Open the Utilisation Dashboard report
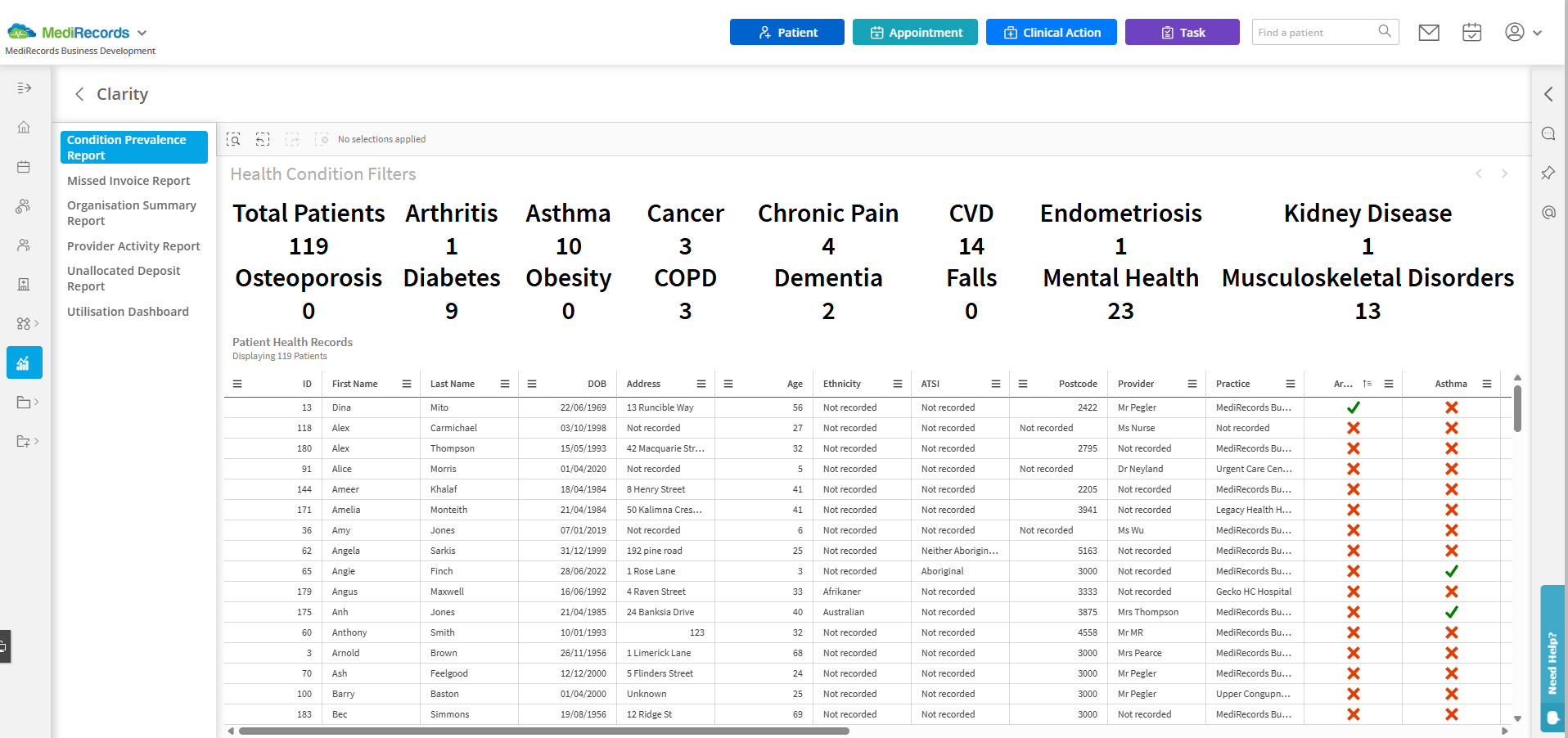This screenshot has width=1568, height=738. point(128,312)
